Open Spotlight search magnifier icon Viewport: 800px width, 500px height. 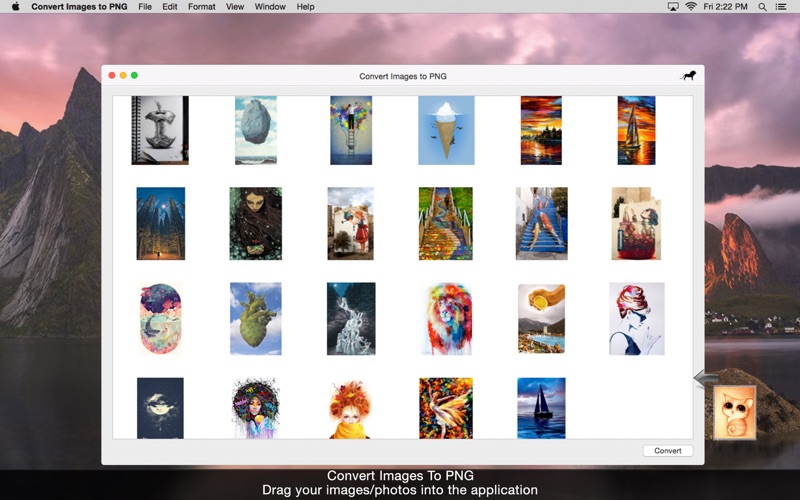coord(762,7)
